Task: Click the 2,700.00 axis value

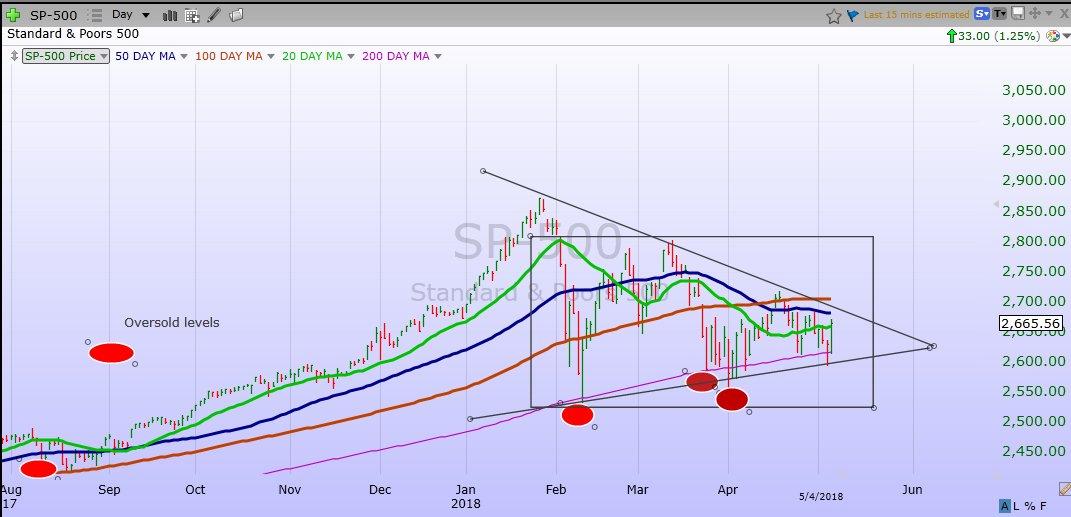Action: (1033, 301)
